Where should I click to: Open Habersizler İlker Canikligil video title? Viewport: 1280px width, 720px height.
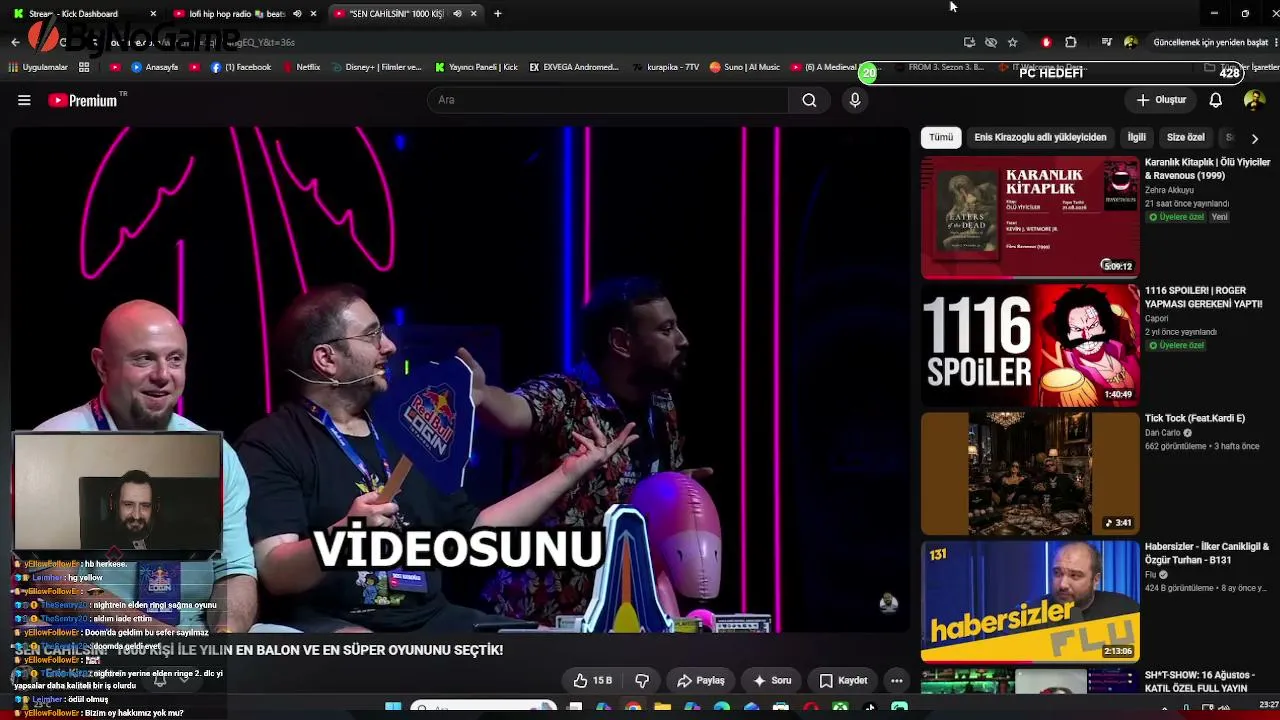pyautogui.click(x=1207, y=553)
